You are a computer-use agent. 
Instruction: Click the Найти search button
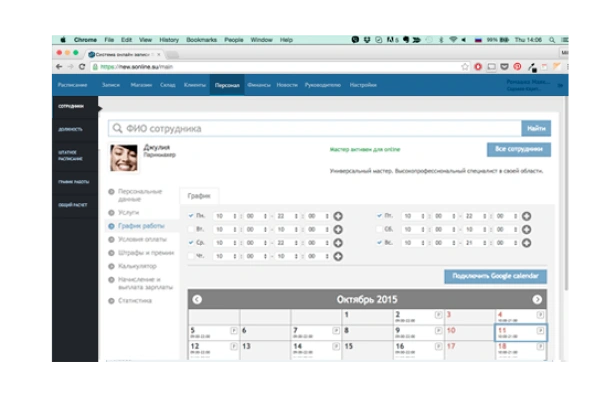(536, 128)
